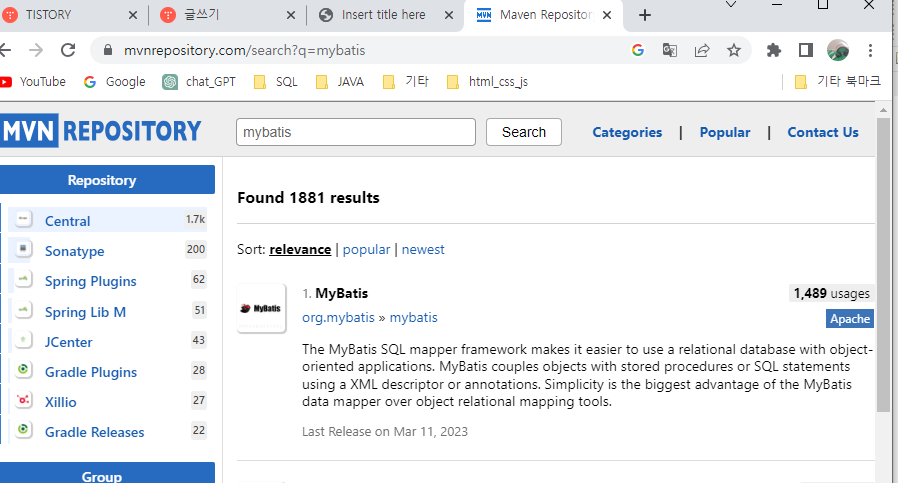Click the page vertical scrollbar
Viewport: 898px width, 483px height.
point(884,264)
